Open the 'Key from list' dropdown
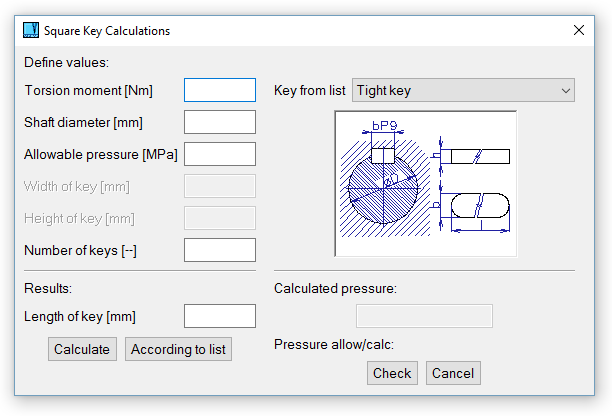Viewport: 612px width, 416px height. click(x=463, y=90)
